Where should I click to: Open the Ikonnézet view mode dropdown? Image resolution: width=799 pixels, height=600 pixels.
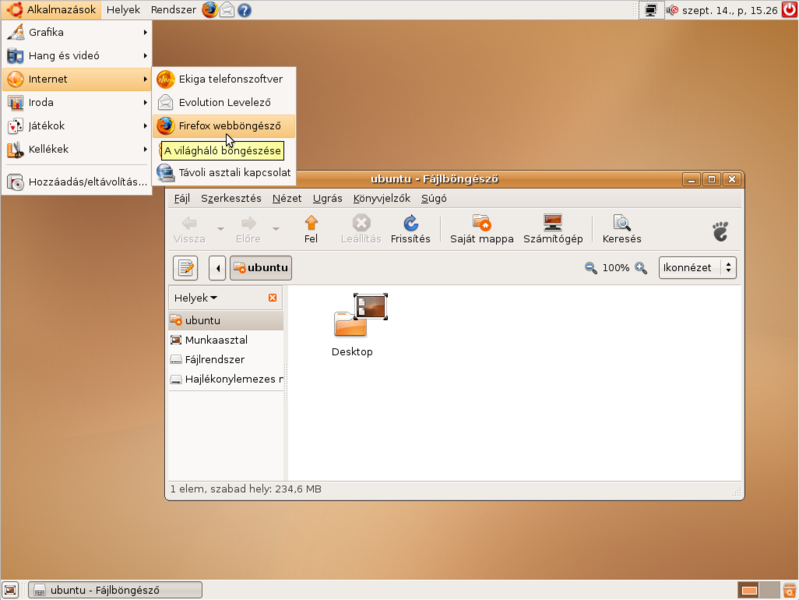pyautogui.click(x=697, y=268)
